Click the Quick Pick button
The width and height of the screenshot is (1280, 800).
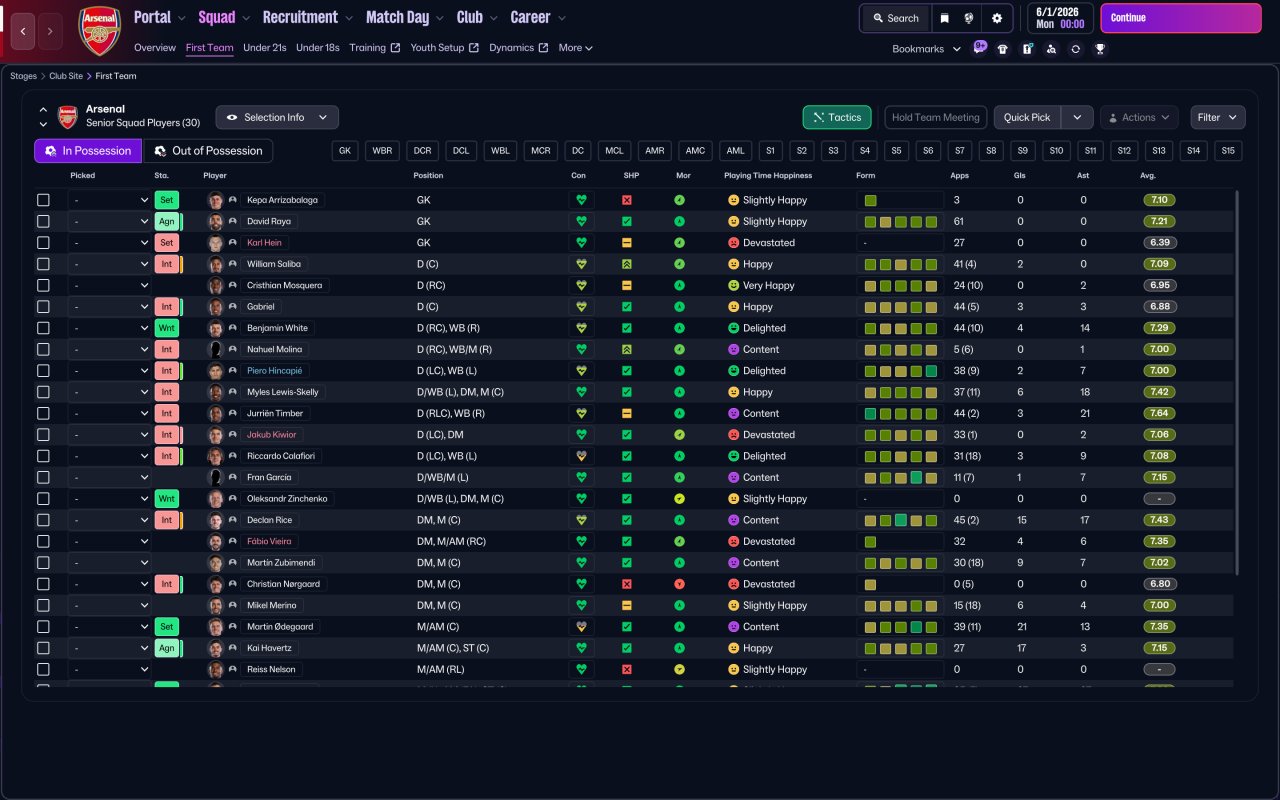coord(1027,117)
